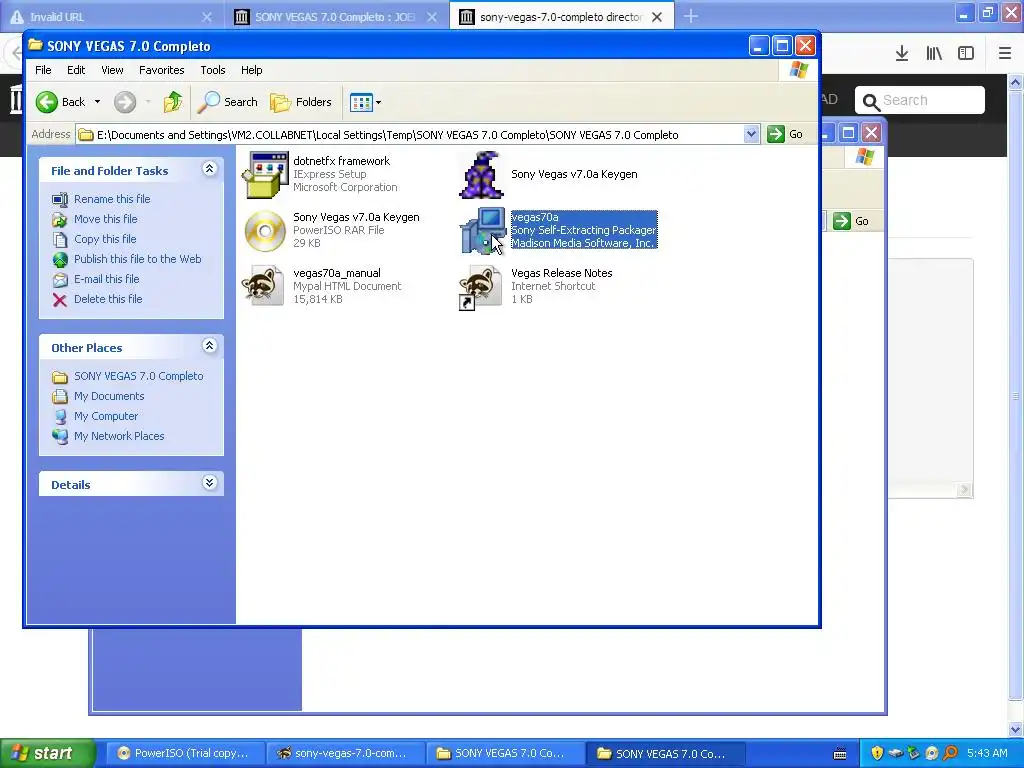Image resolution: width=1024 pixels, height=768 pixels.
Task: Click the webpage Search field
Action: (920, 100)
